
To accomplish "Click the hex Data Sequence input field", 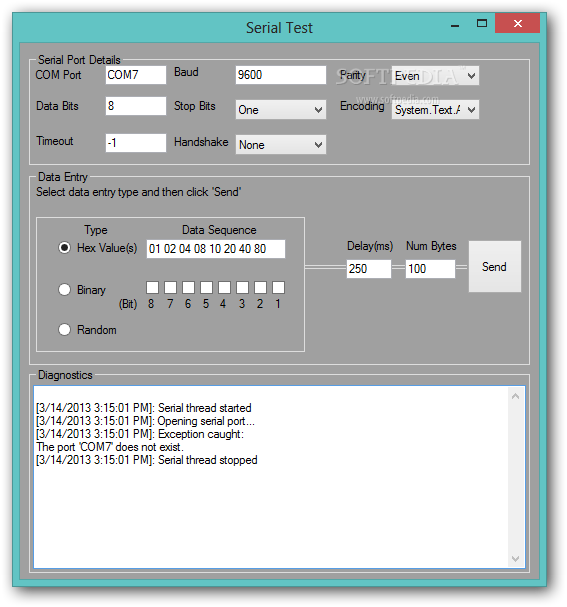I will 216,249.
